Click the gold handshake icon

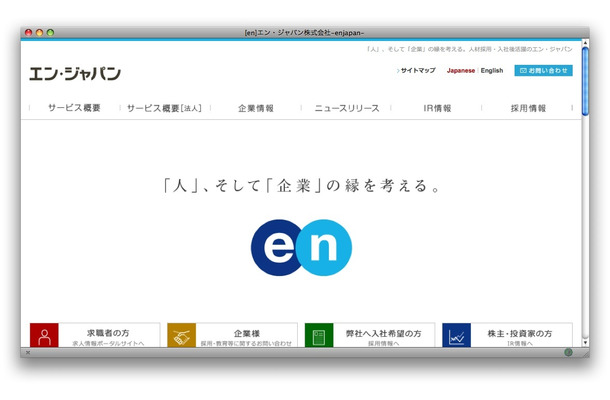[x=182, y=335]
